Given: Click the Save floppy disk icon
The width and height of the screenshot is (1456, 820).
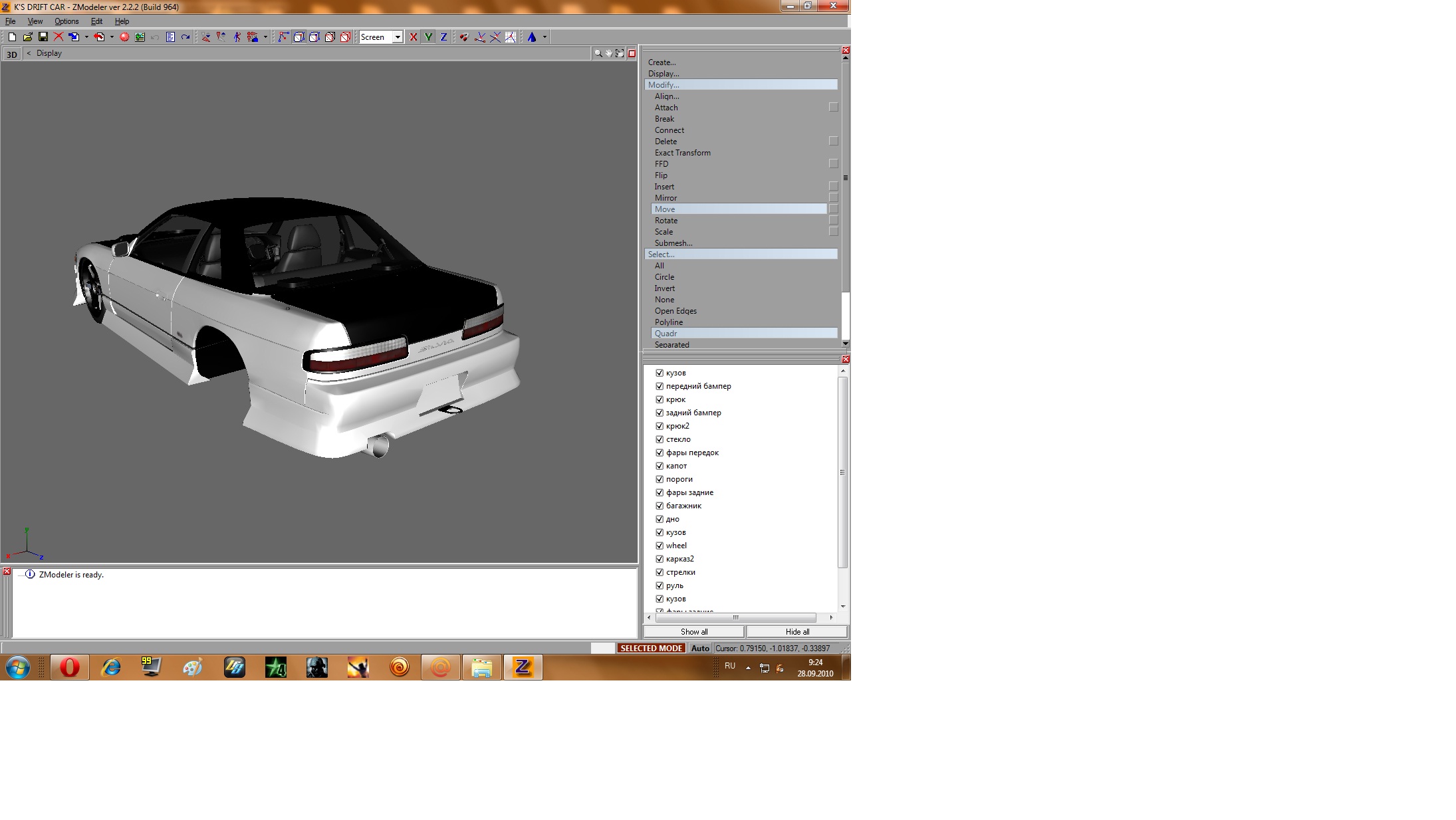Looking at the screenshot, I should pos(43,37).
